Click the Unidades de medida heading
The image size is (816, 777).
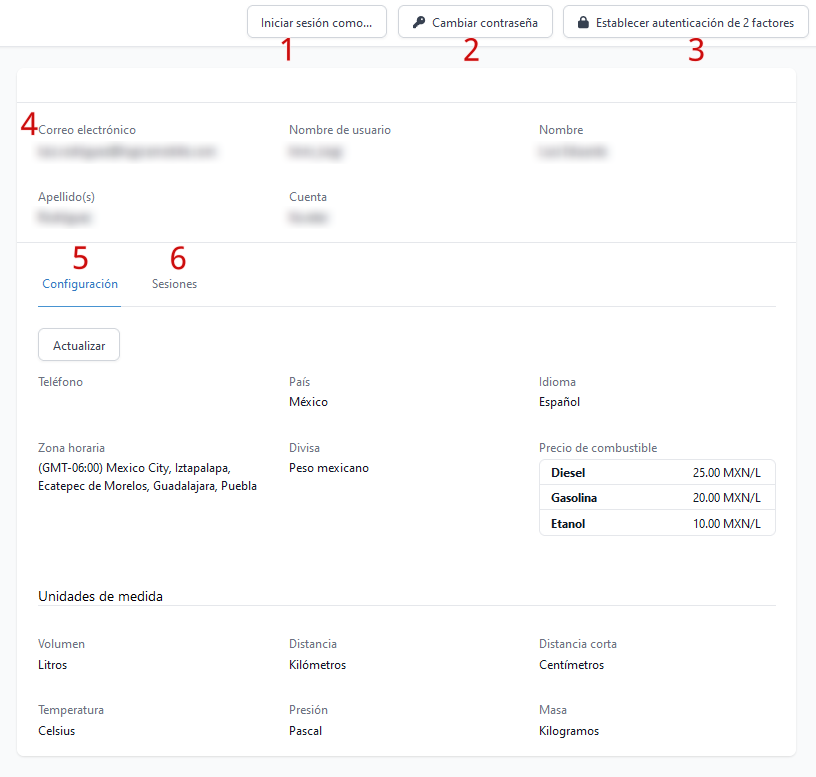pos(100,596)
